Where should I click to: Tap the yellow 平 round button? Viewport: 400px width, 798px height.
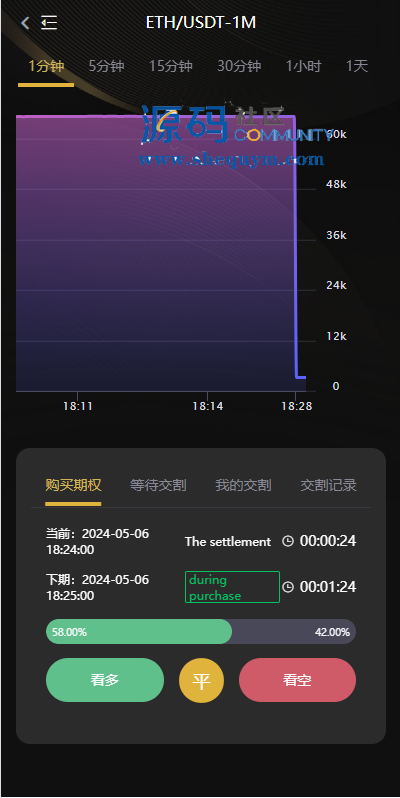202,681
